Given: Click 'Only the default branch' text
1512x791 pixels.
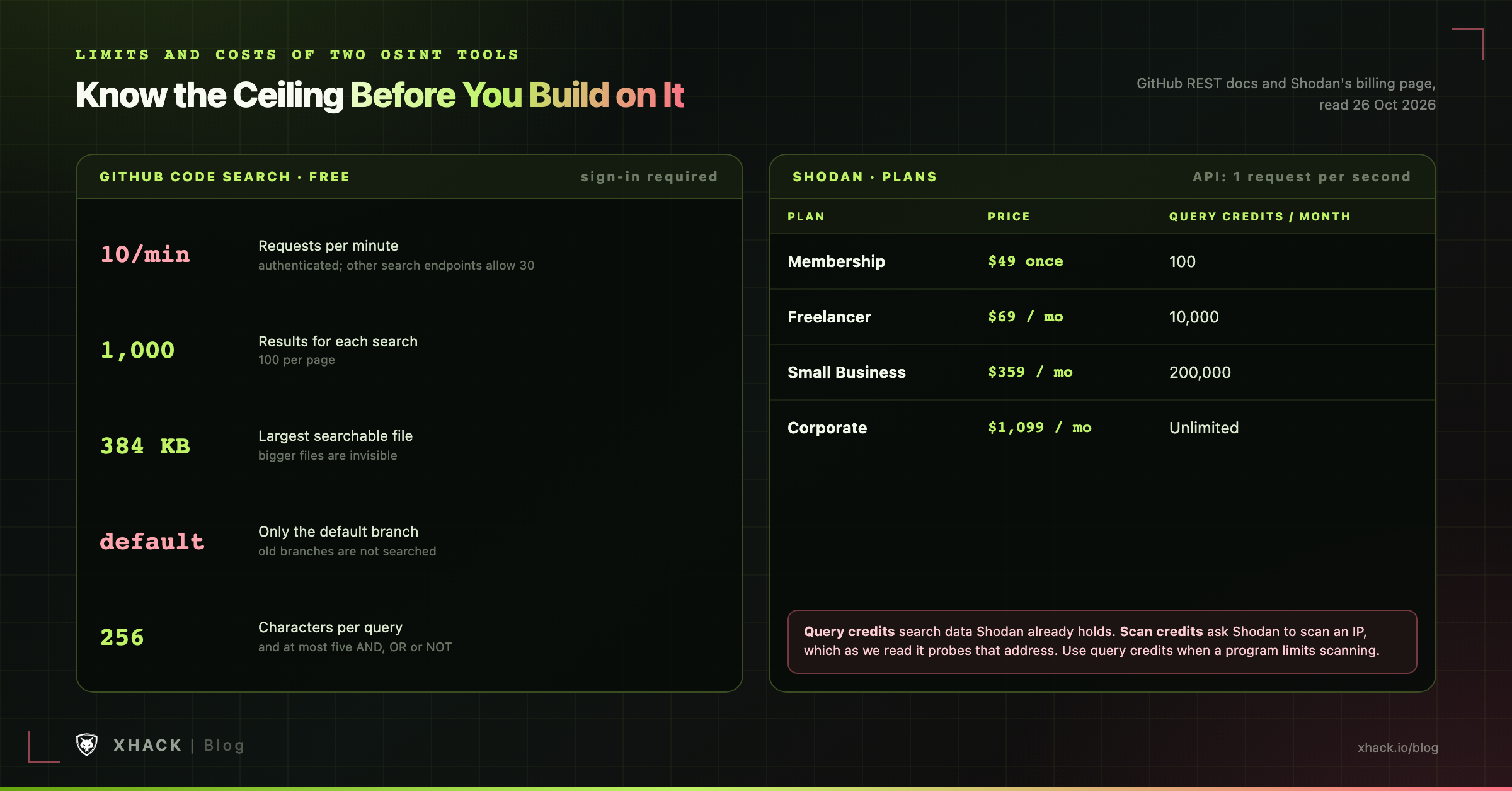Looking at the screenshot, I should [338, 532].
